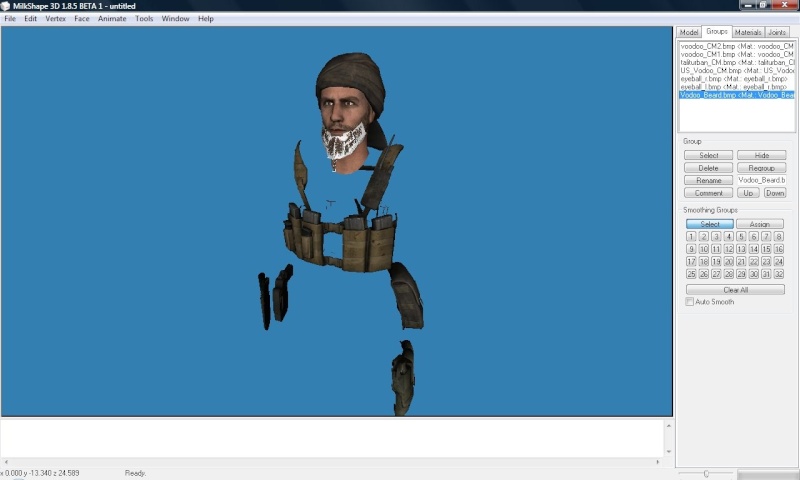Toggle smoothing group 16
The image size is (800, 480).
click(779, 249)
